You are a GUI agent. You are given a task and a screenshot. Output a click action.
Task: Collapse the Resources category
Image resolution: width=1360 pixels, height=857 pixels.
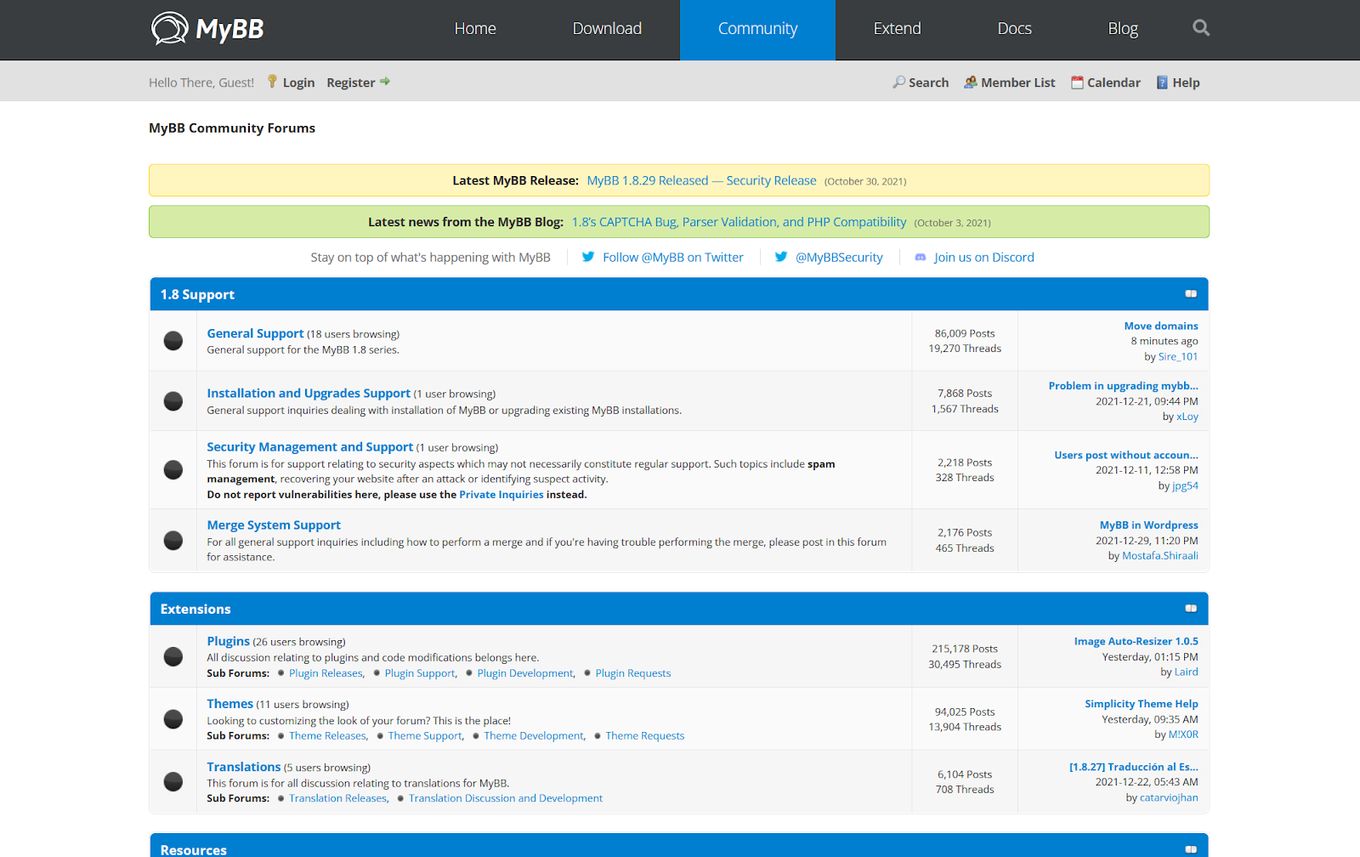[1191, 849]
